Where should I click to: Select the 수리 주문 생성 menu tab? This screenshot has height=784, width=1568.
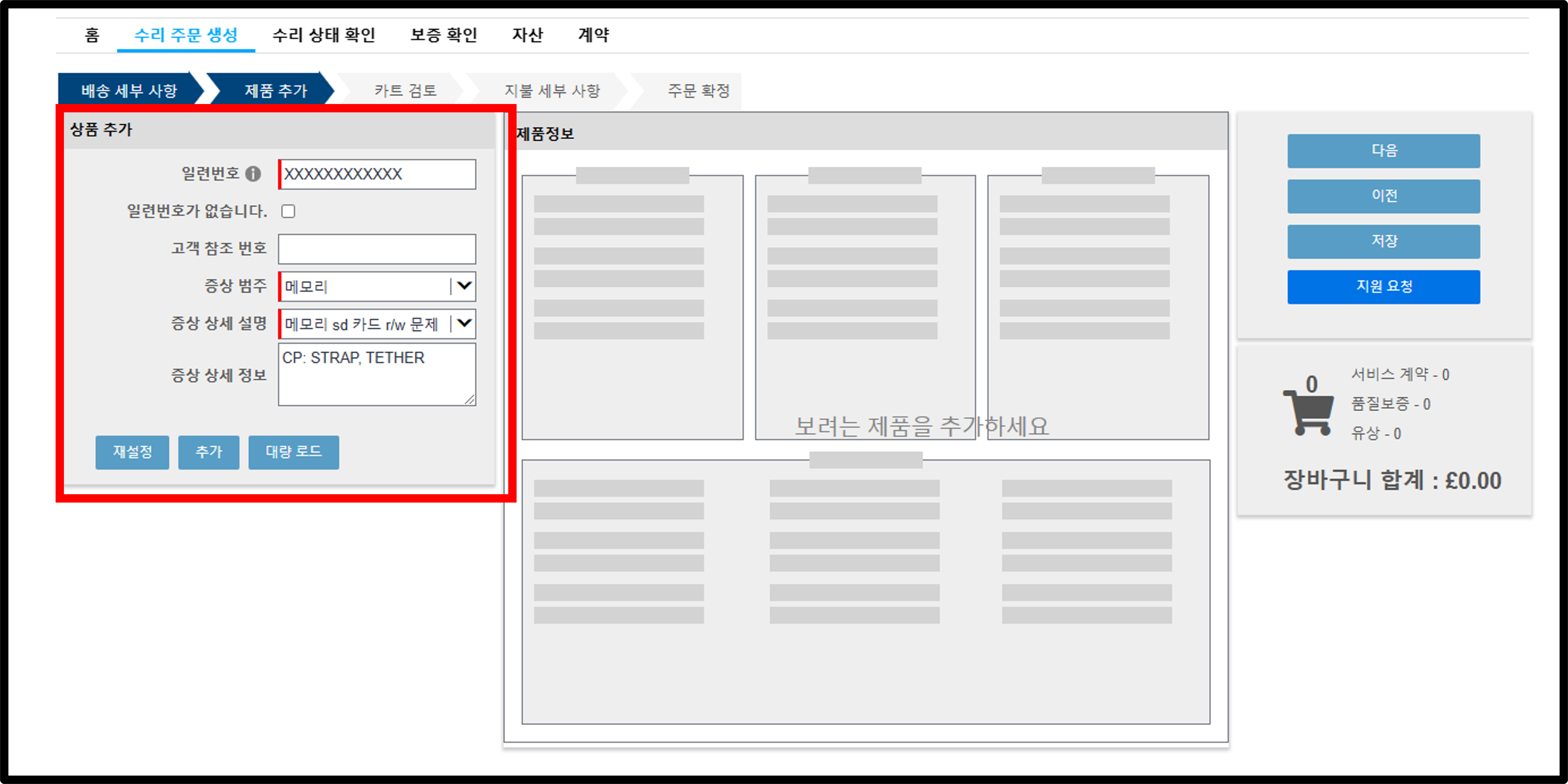pos(186,35)
